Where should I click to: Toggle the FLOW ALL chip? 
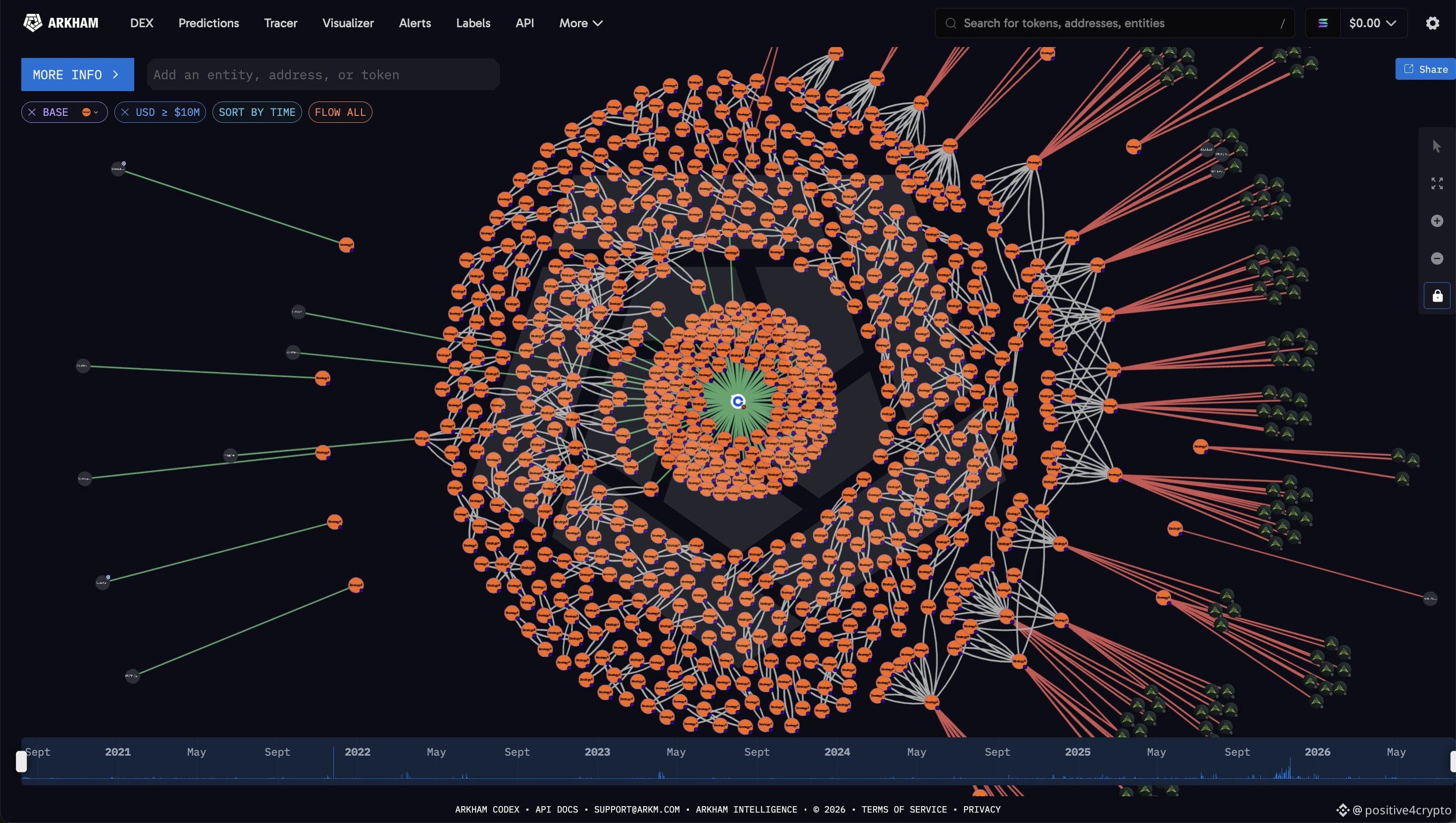click(x=340, y=112)
